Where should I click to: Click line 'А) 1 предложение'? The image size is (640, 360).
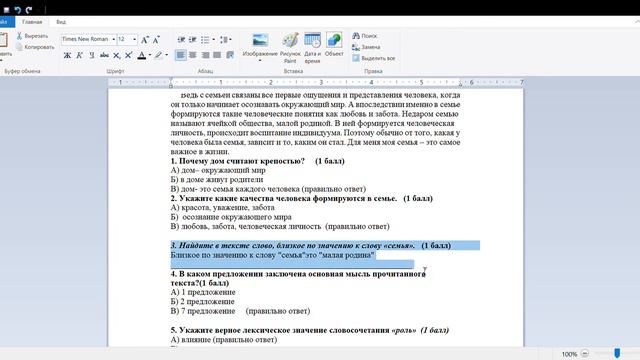203,292
